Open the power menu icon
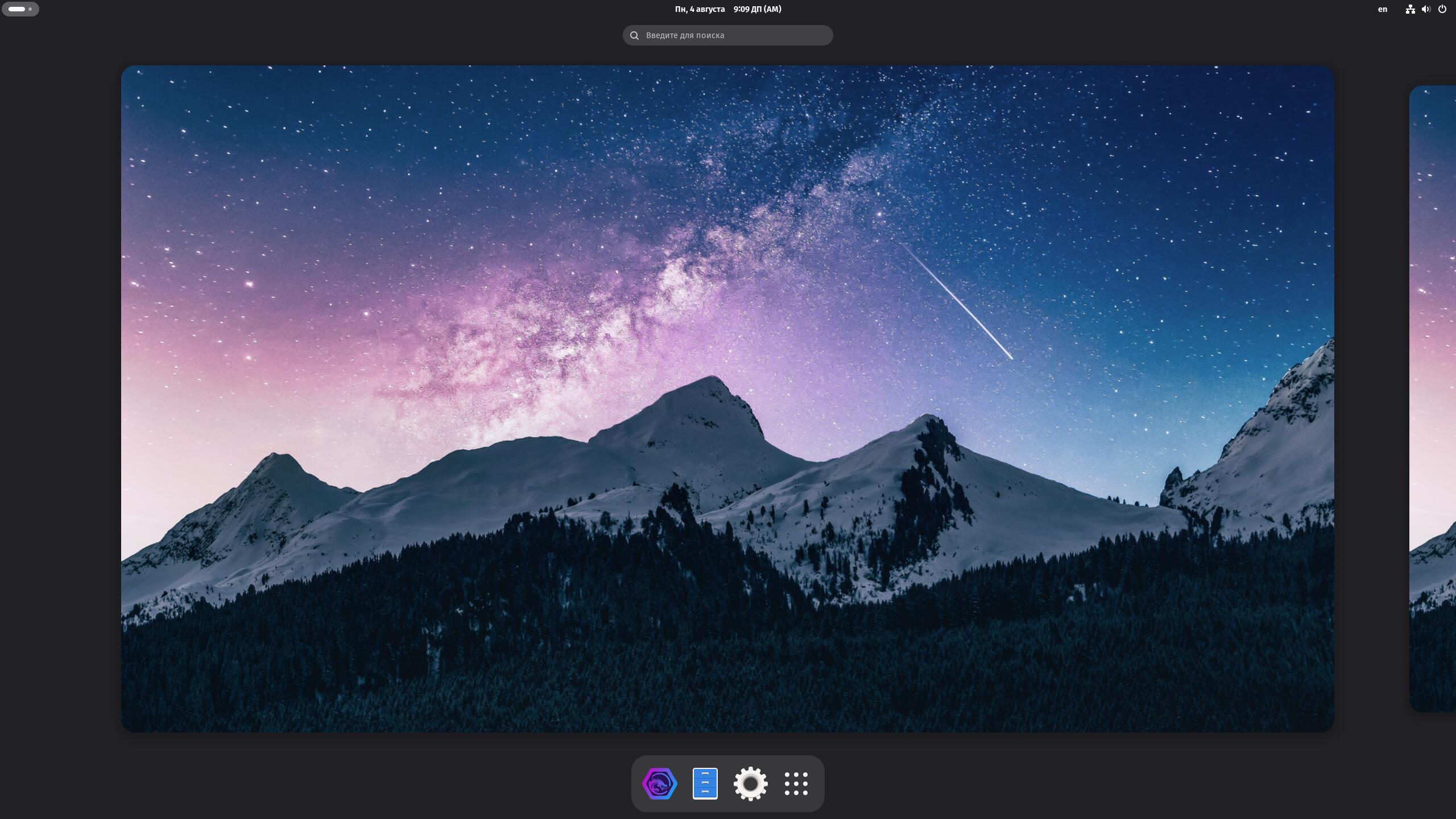The height and width of the screenshot is (819, 1456). pos(1442,9)
